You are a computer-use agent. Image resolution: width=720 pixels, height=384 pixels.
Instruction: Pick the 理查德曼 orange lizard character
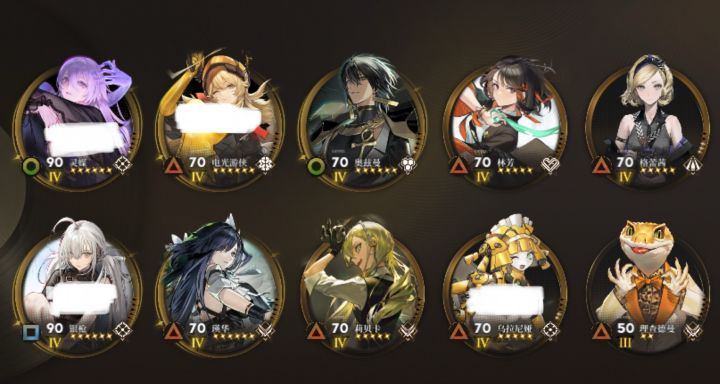[647, 287]
